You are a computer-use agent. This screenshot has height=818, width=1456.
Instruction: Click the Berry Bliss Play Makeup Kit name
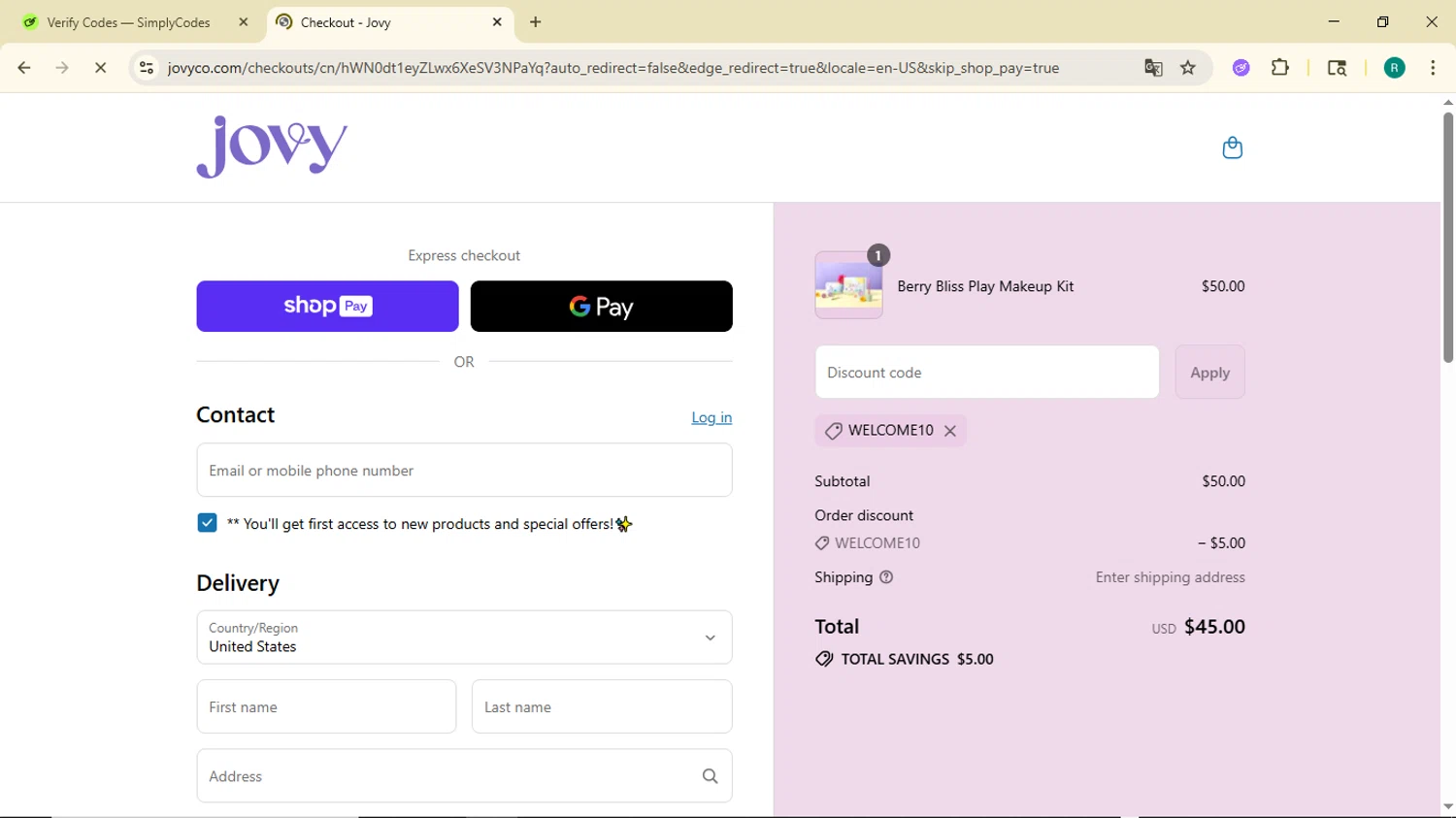[985, 286]
